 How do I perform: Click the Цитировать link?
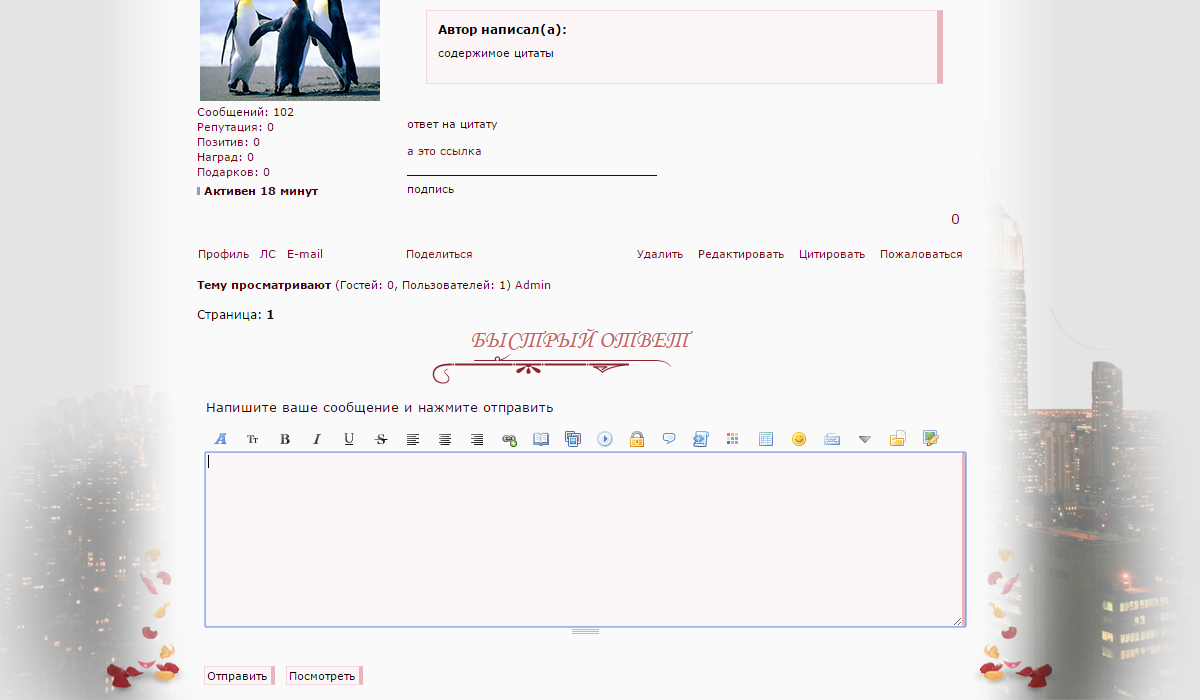832,254
